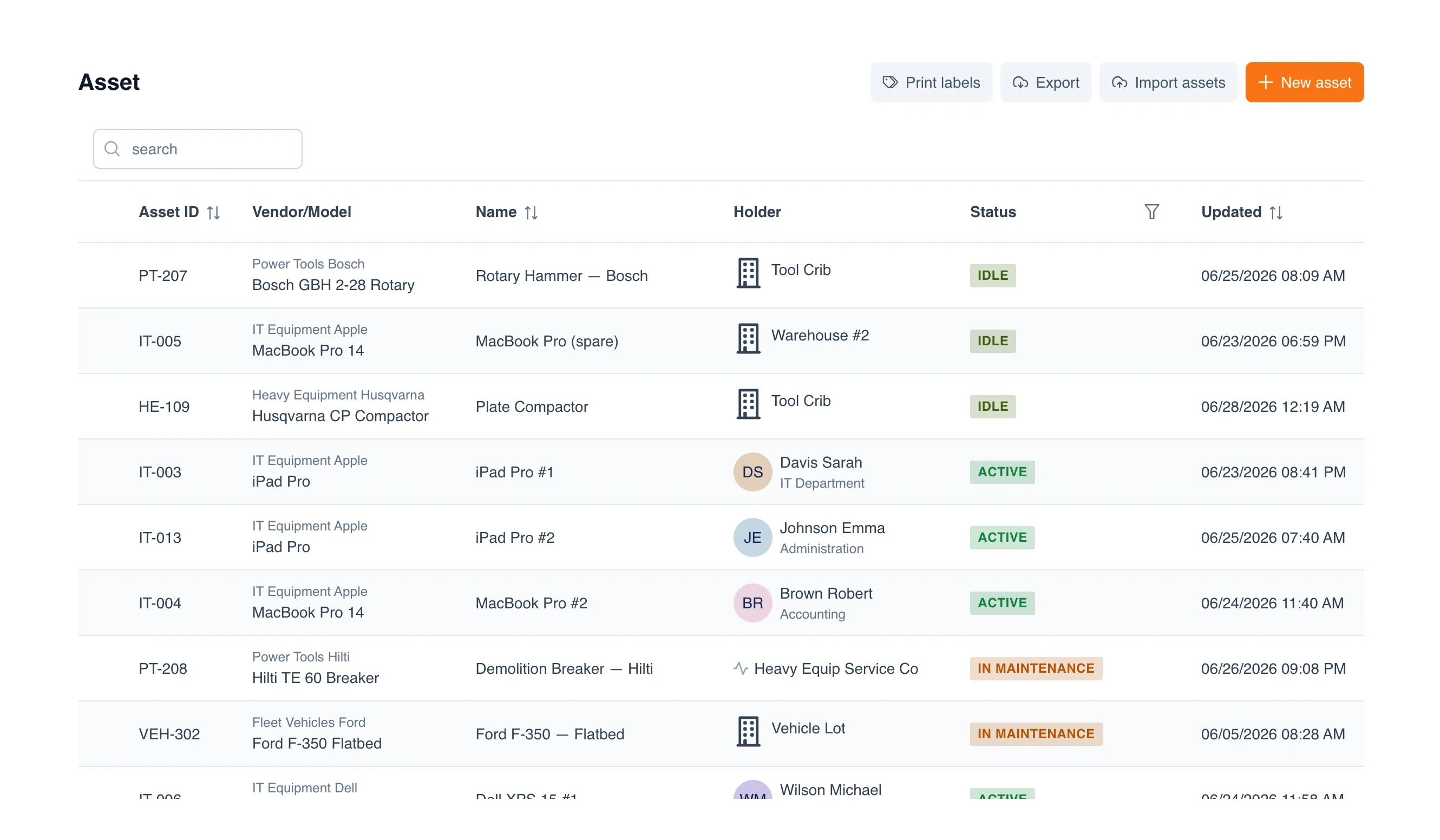Screen dimensions: 1440x840
Task: Click date 06/25/2026 08:09 AM
Action: [1273, 275]
